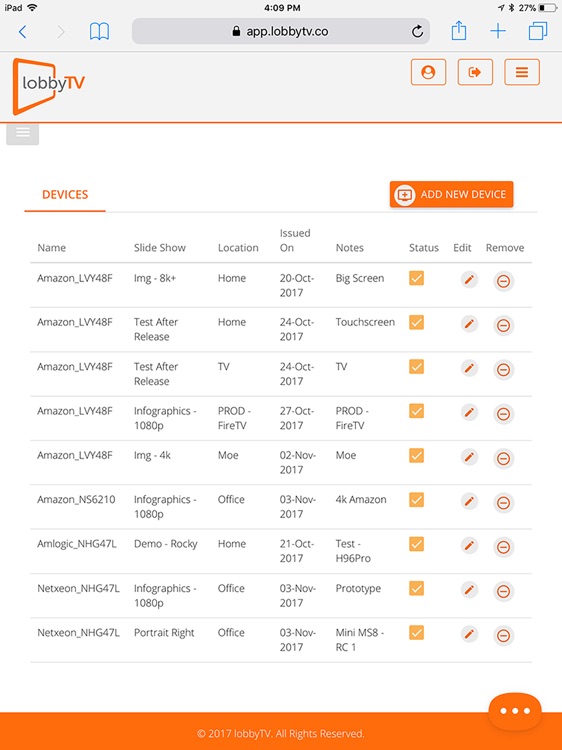562x750 pixels.
Task: Edit the Demo - Rocky device
Action: pos(469,545)
